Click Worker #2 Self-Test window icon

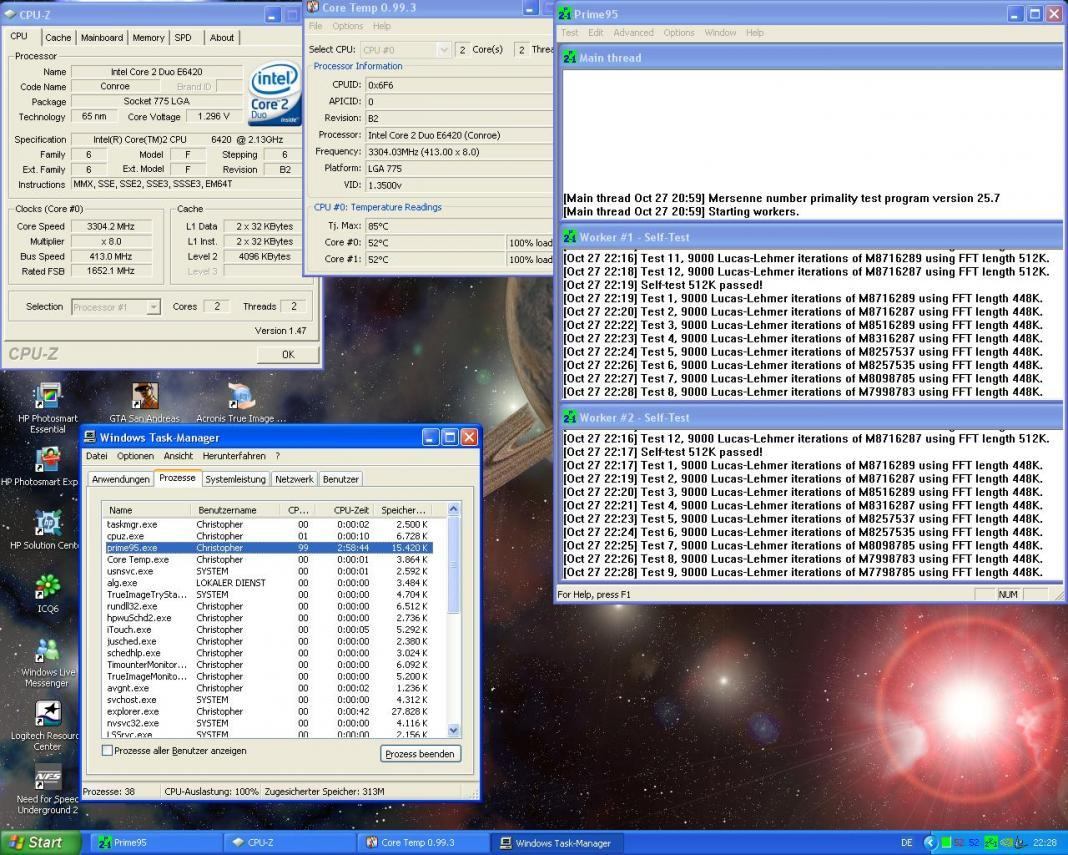click(x=569, y=418)
